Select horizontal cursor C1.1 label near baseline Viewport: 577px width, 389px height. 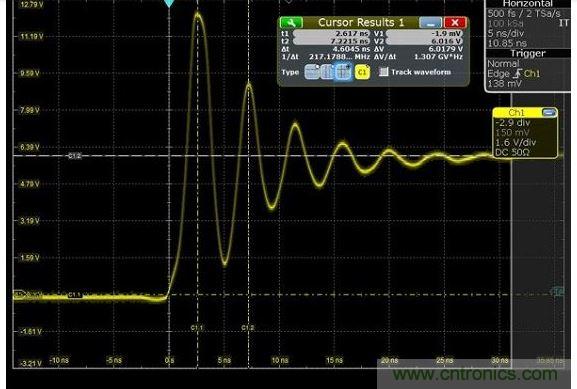click(75, 295)
